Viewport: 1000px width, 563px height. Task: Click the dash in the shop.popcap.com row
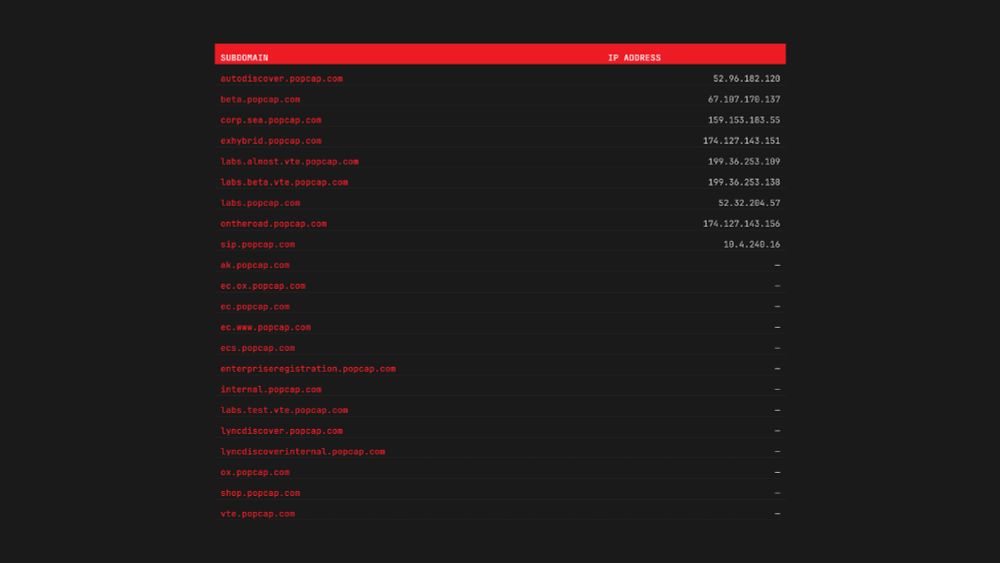777,493
